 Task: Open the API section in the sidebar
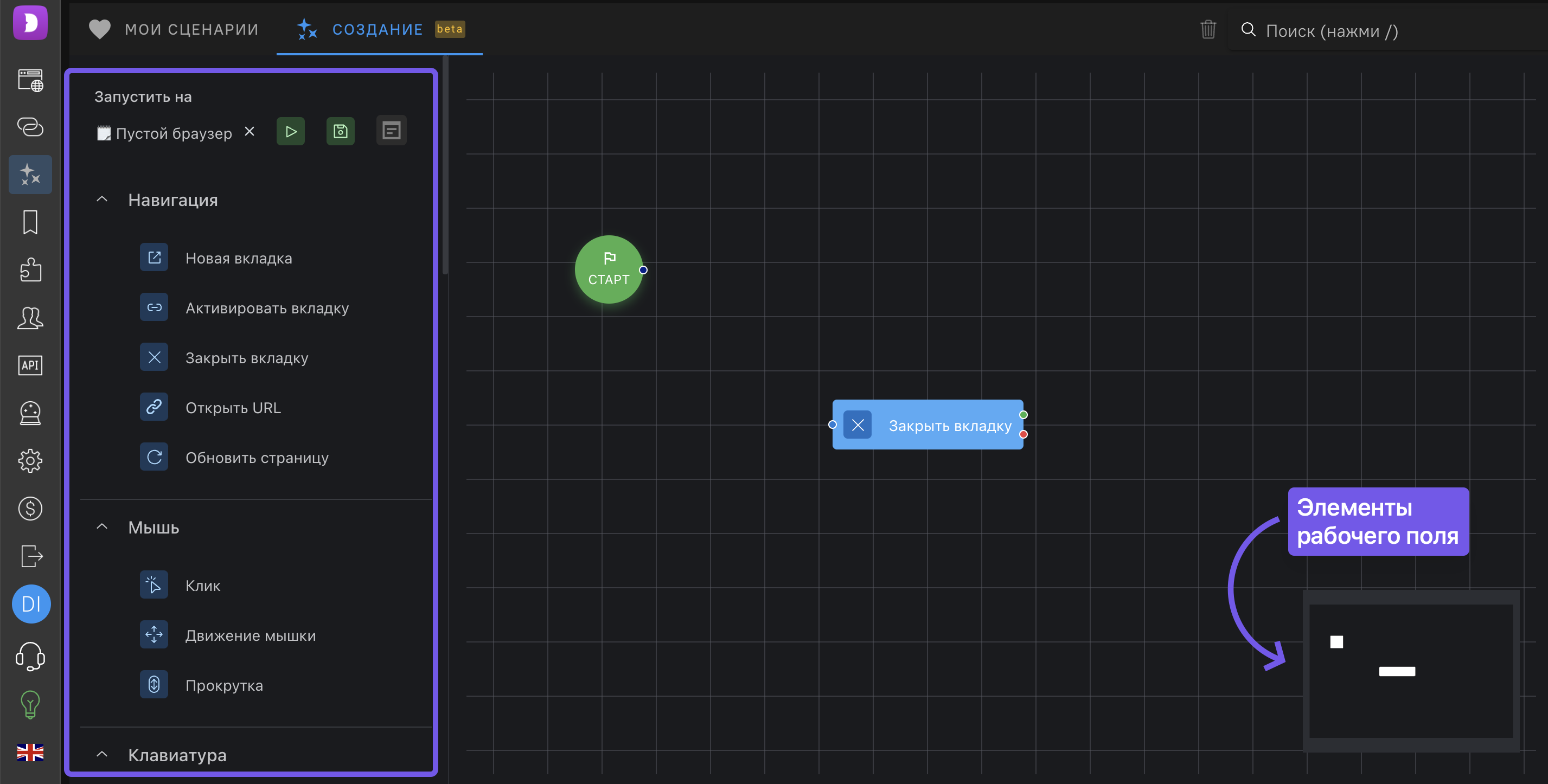[30, 365]
